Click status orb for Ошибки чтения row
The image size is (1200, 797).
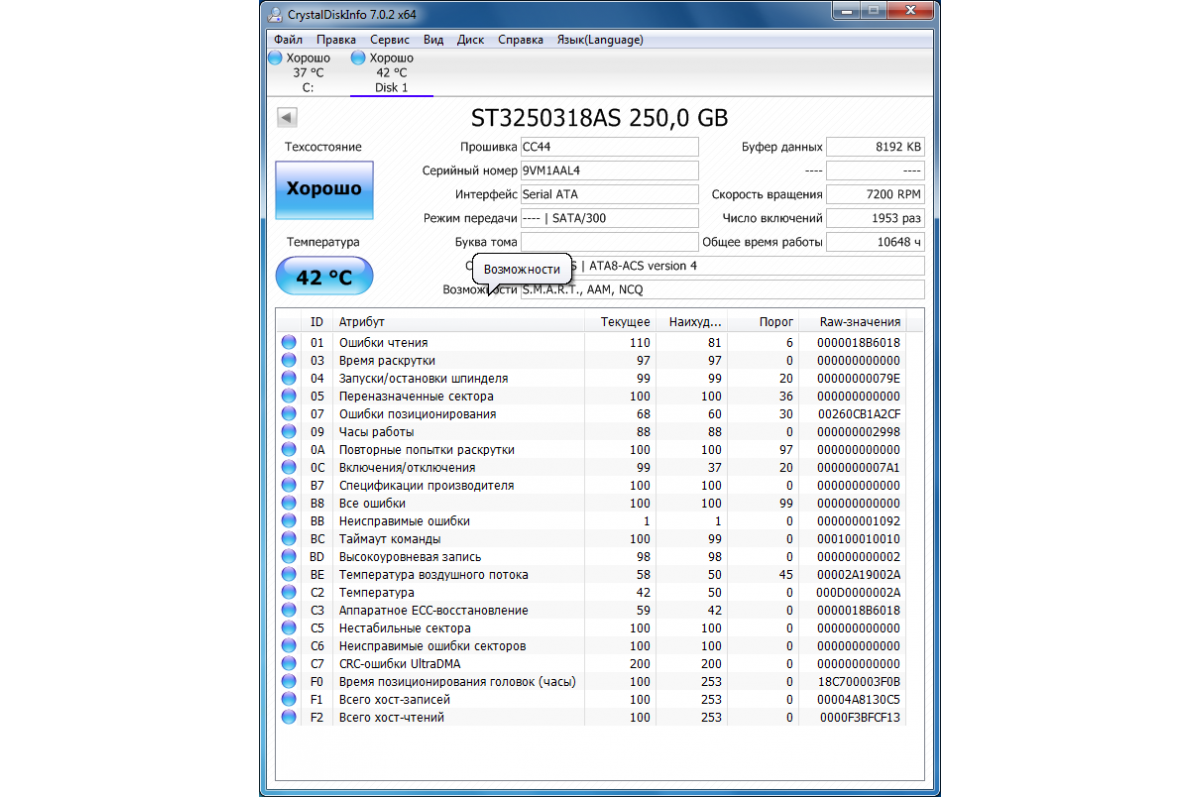click(289, 343)
